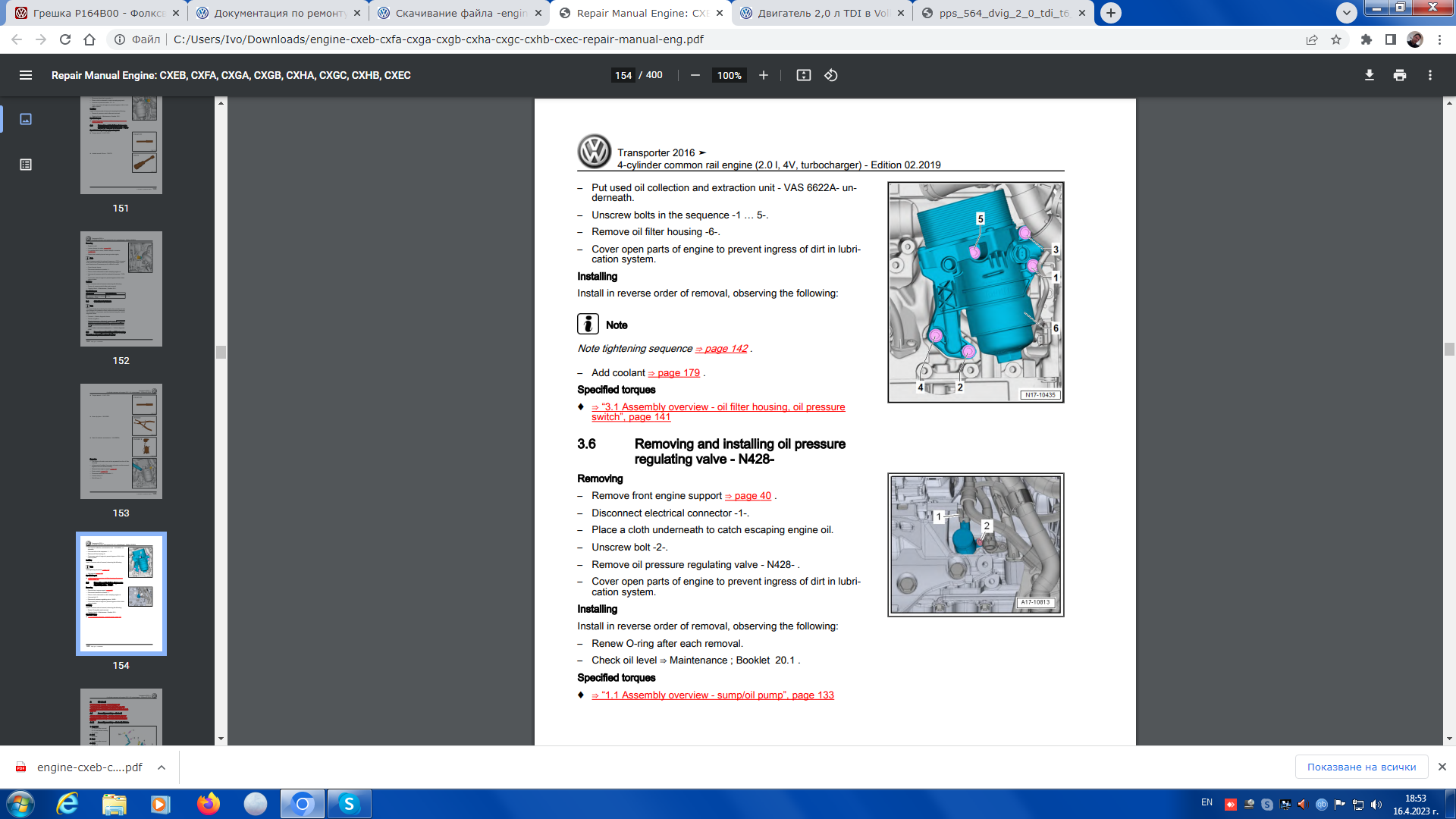Open engine-cxeb download item options chevron
Viewport: 1456px width, 819px height.
click(162, 767)
